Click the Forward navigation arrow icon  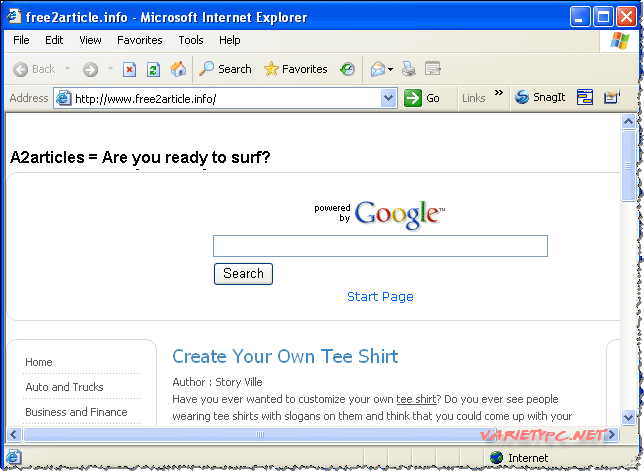tap(90, 69)
